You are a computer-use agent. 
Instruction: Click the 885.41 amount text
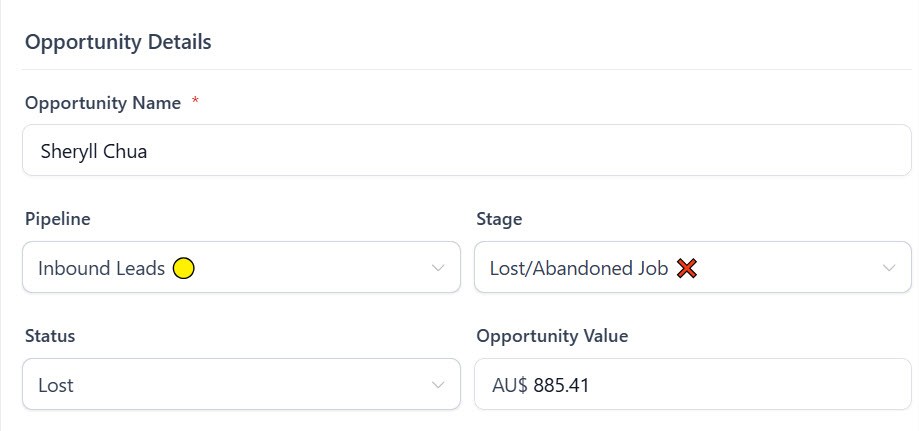coord(561,385)
